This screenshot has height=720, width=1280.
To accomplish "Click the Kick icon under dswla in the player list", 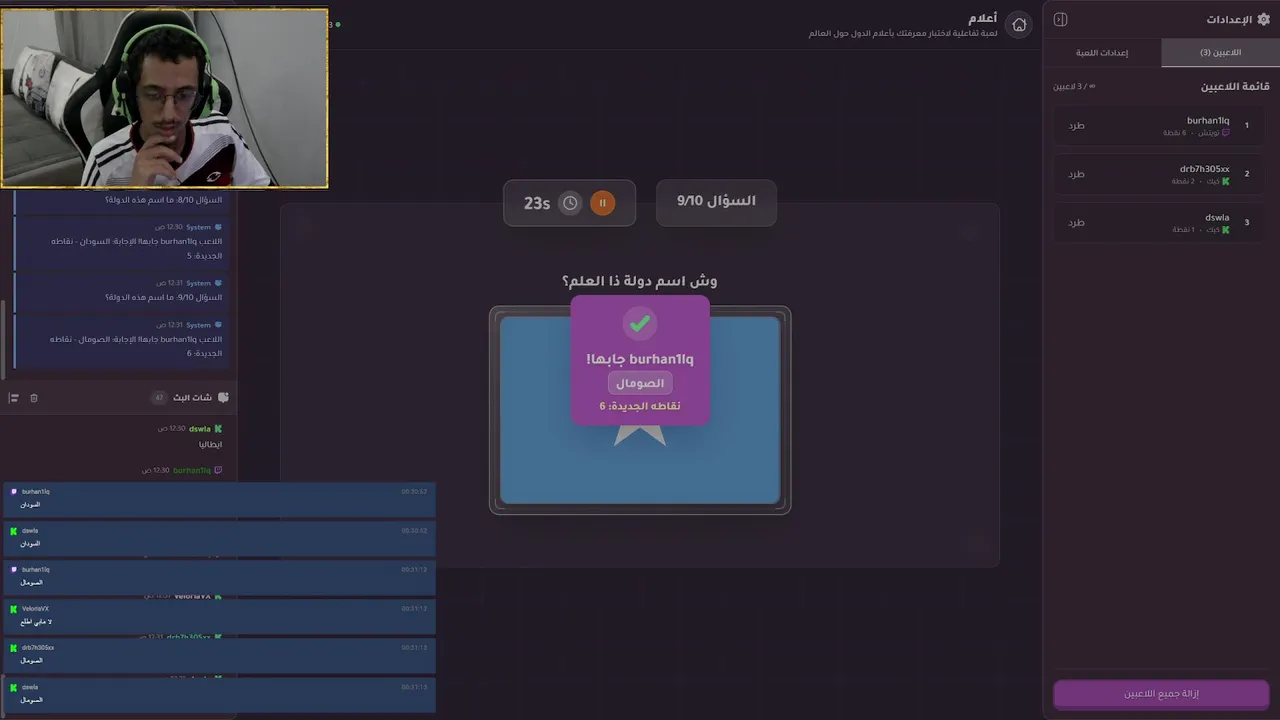I will (x=1226, y=230).
